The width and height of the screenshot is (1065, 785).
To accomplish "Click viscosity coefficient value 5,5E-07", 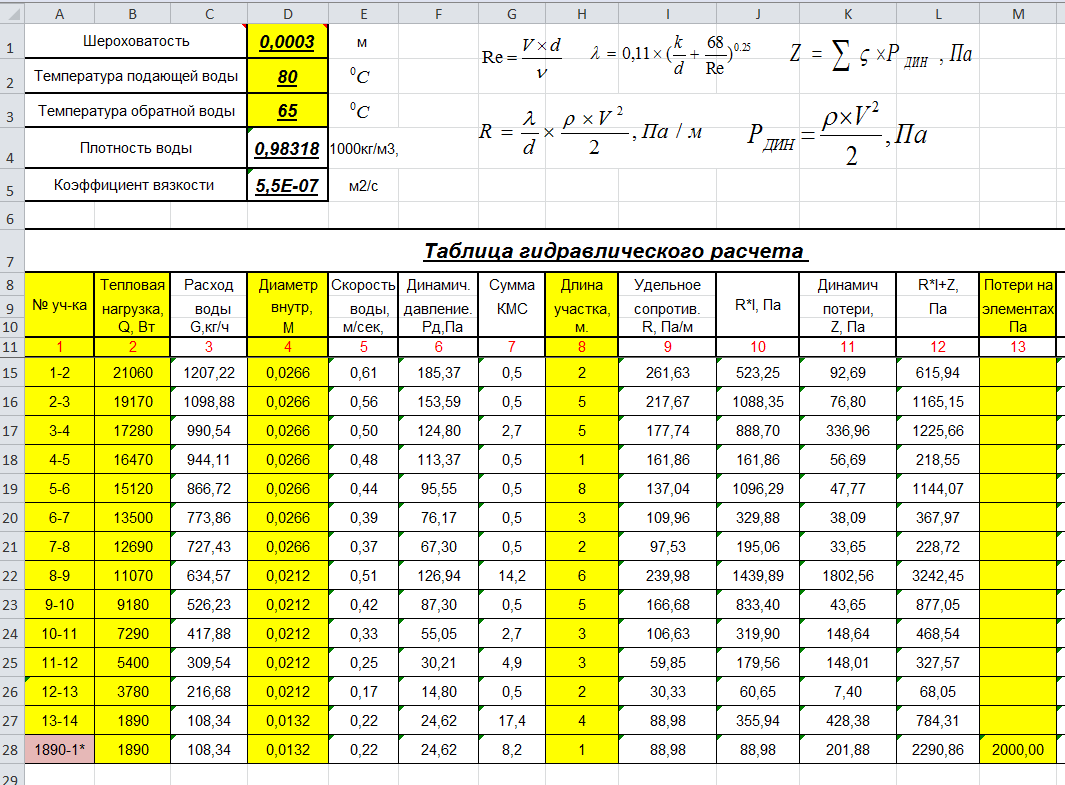I will pos(287,185).
